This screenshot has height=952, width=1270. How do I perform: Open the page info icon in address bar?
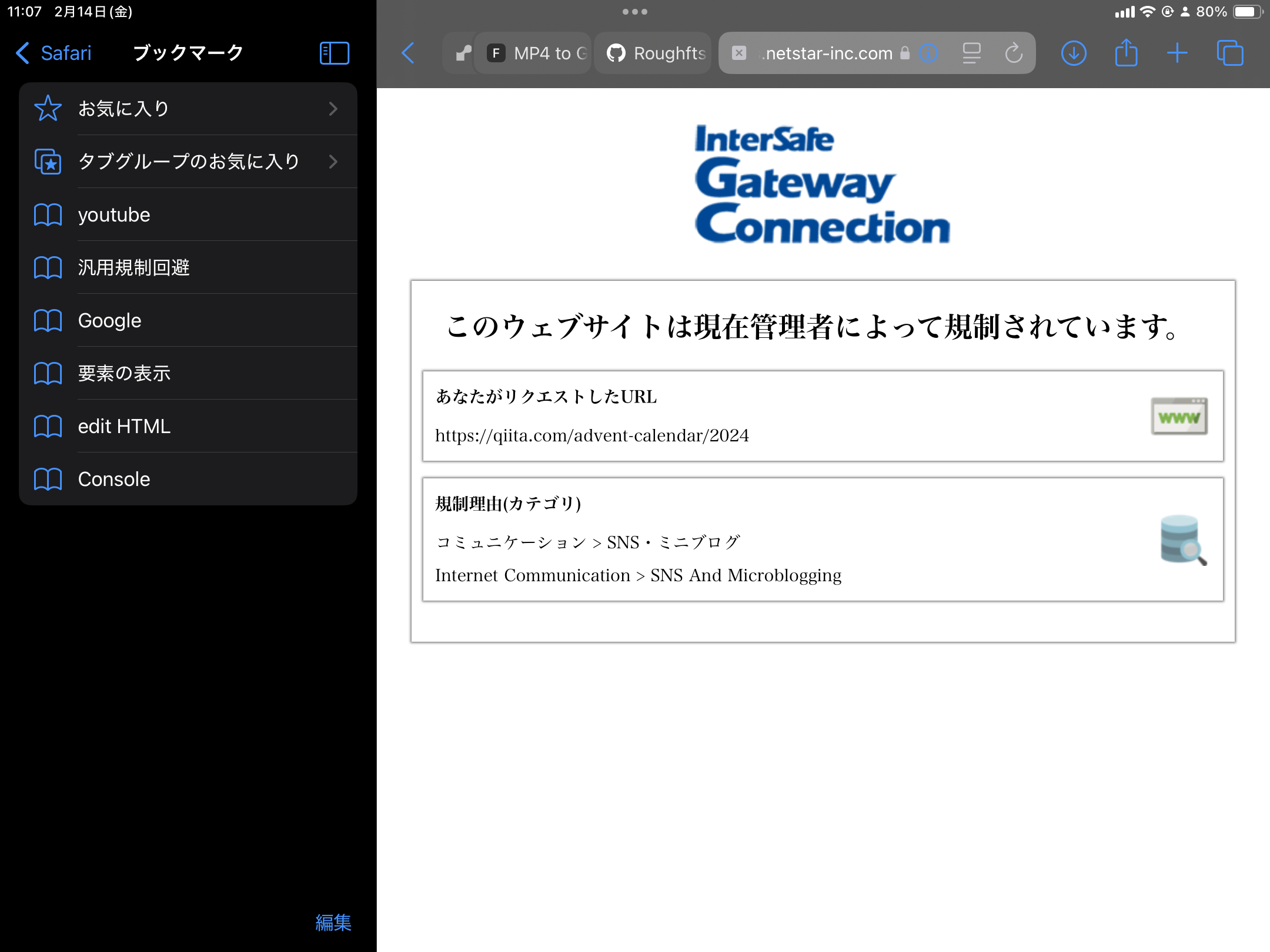coord(928,53)
